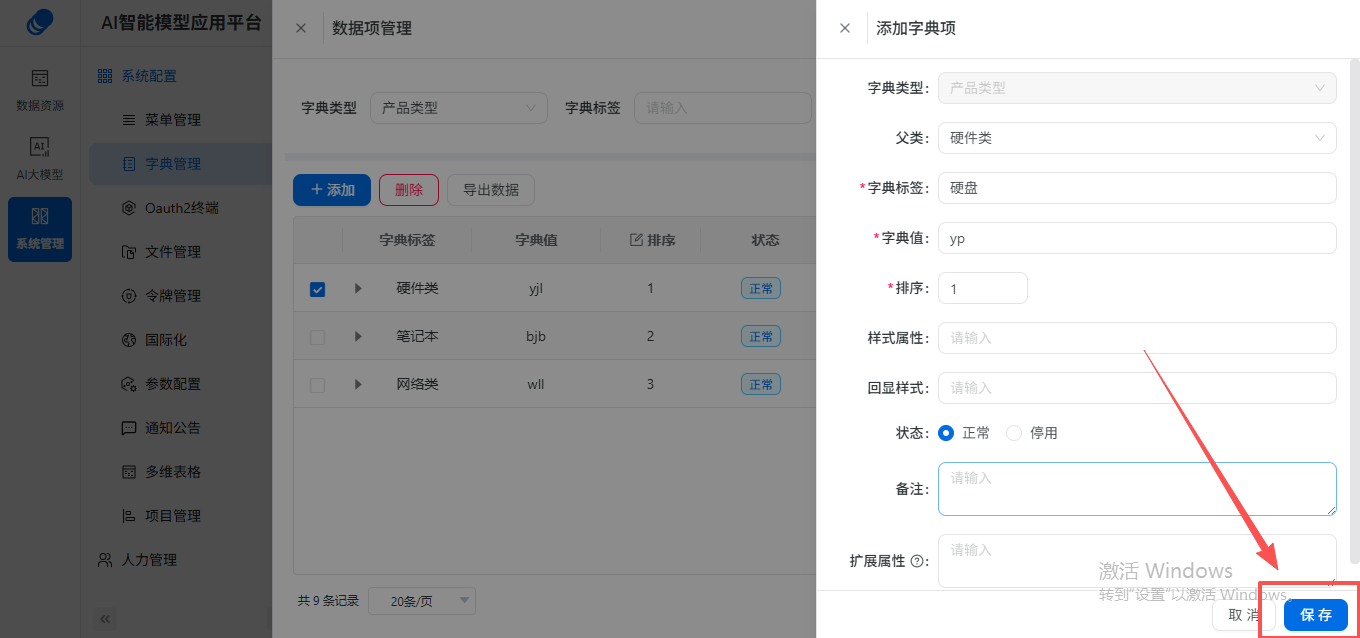This screenshot has height=638, width=1360.
Task: Click the 字典标签 search input
Action: click(722, 108)
